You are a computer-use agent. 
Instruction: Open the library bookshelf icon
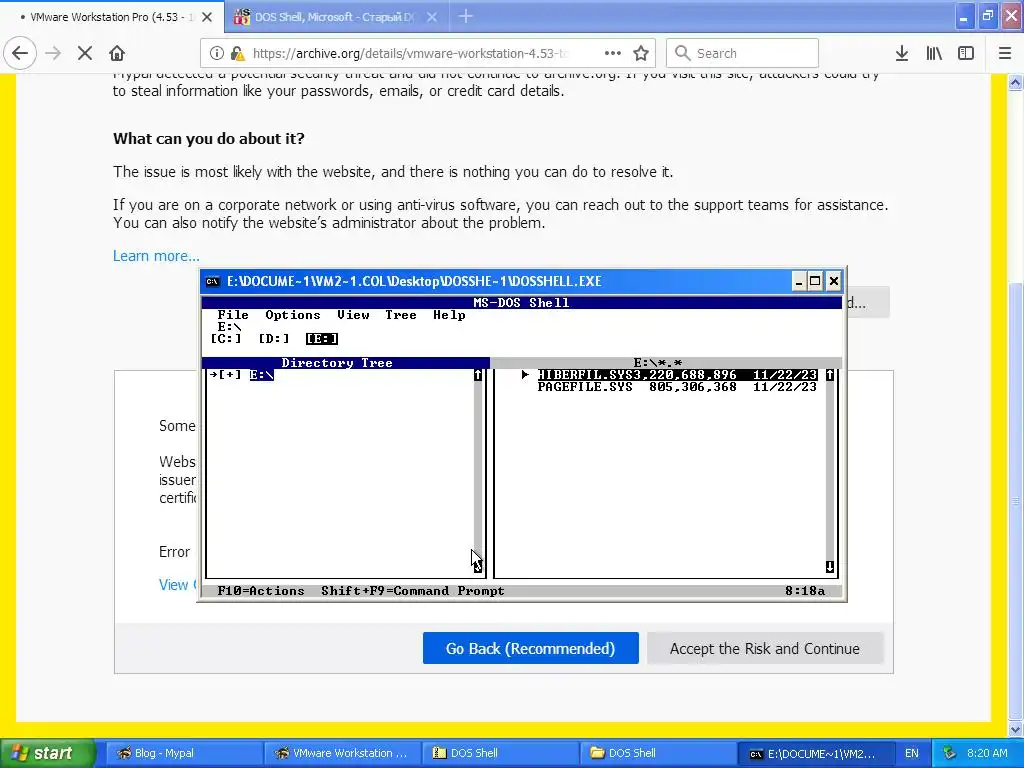934,53
